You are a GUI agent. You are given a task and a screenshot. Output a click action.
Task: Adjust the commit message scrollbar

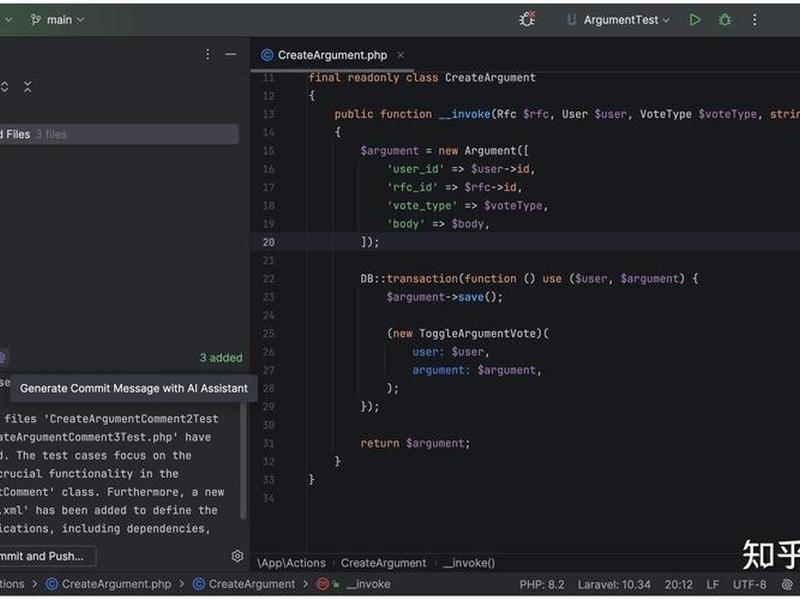[x=243, y=459]
